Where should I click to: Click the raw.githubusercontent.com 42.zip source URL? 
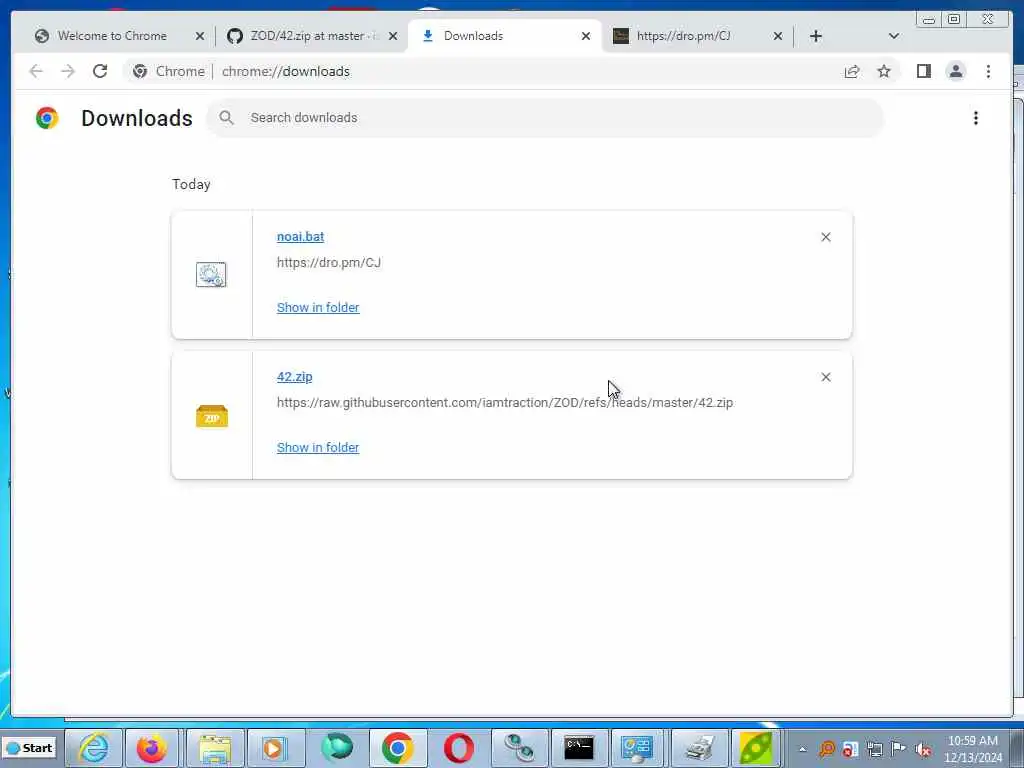coord(505,402)
